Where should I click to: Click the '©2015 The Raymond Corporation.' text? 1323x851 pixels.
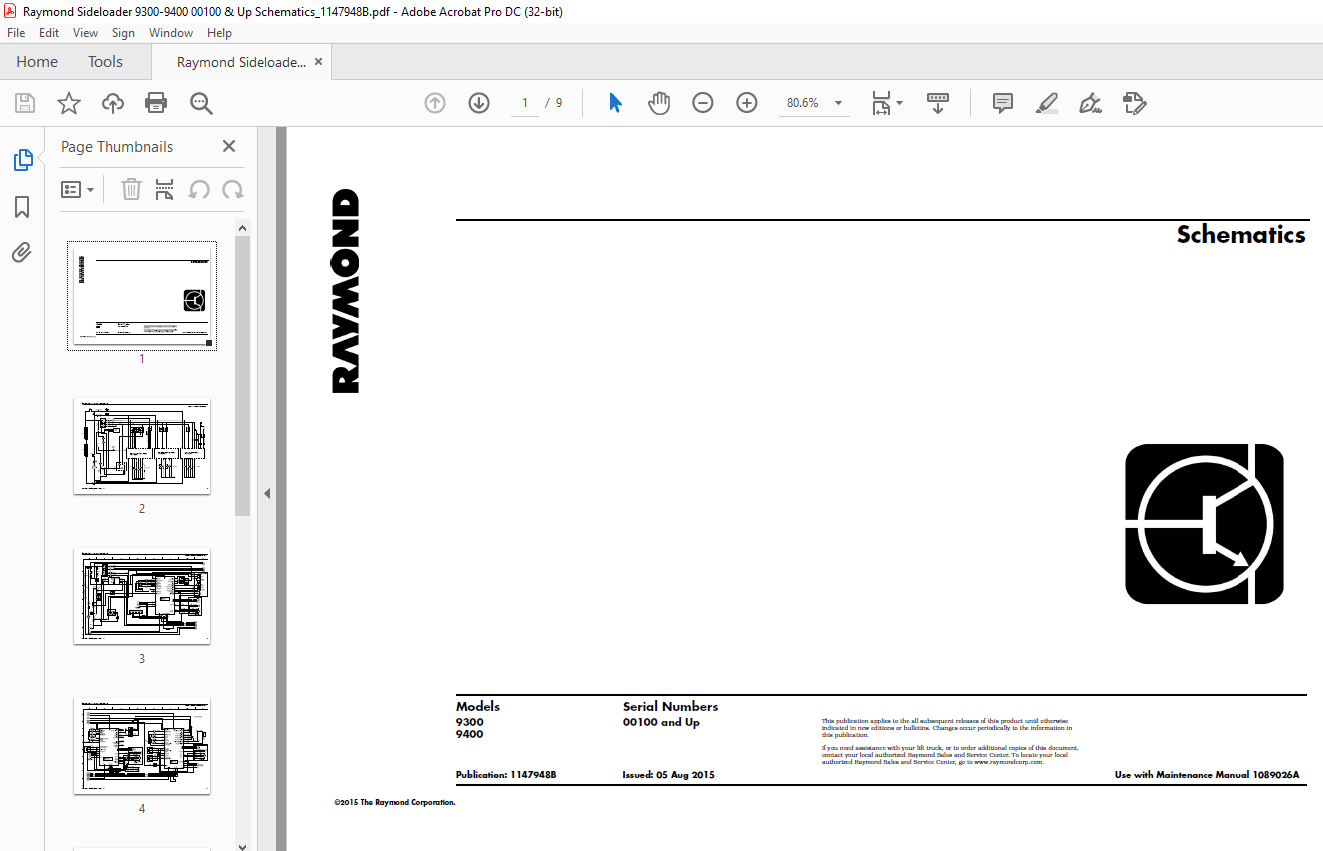click(x=395, y=802)
